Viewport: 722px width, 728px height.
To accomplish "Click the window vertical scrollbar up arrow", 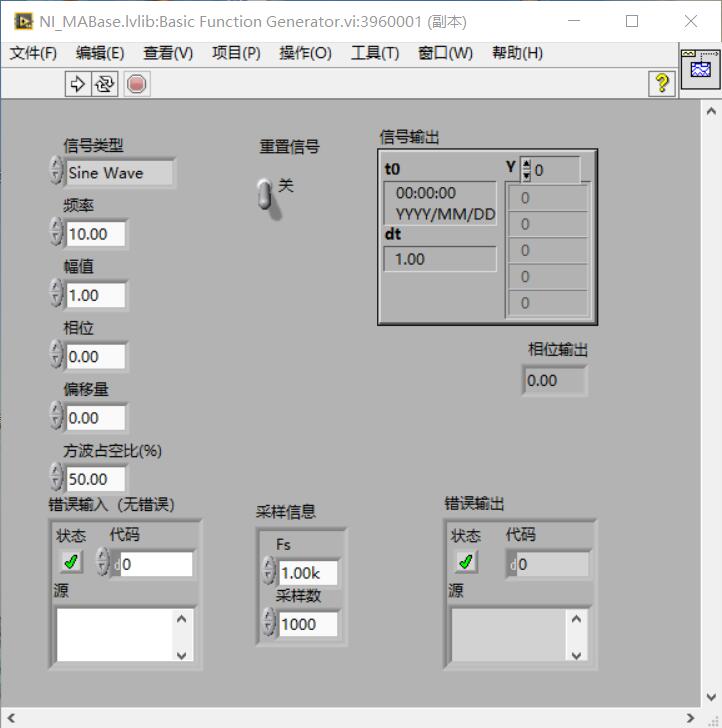I will (x=711, y=111).
